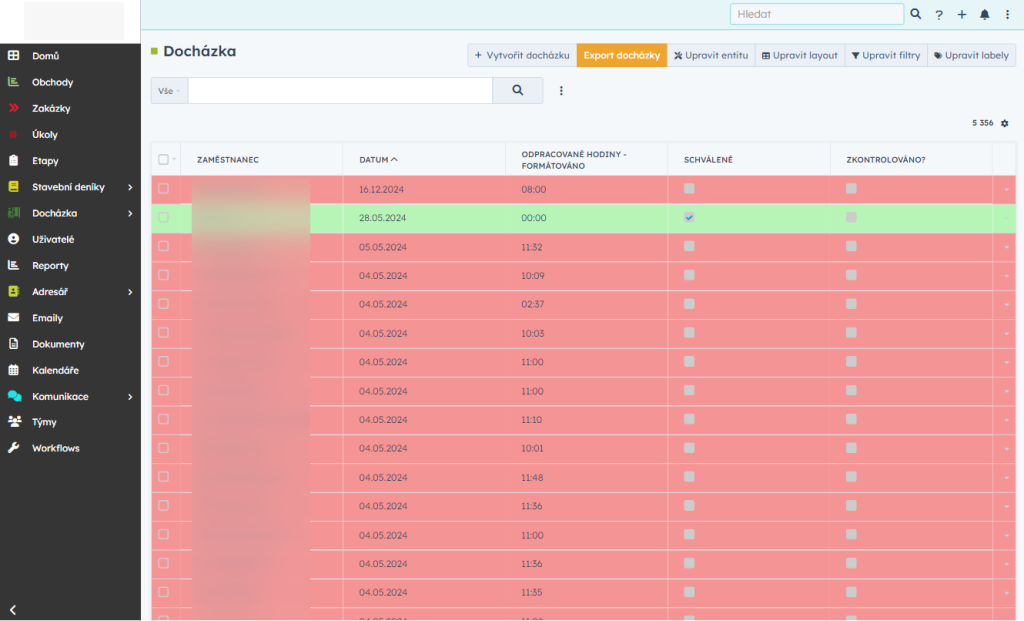The height and width of the screenshot is (621, 1024).
Task: Go to Kalendáře in the sidebar
Action: pos(55,370)
